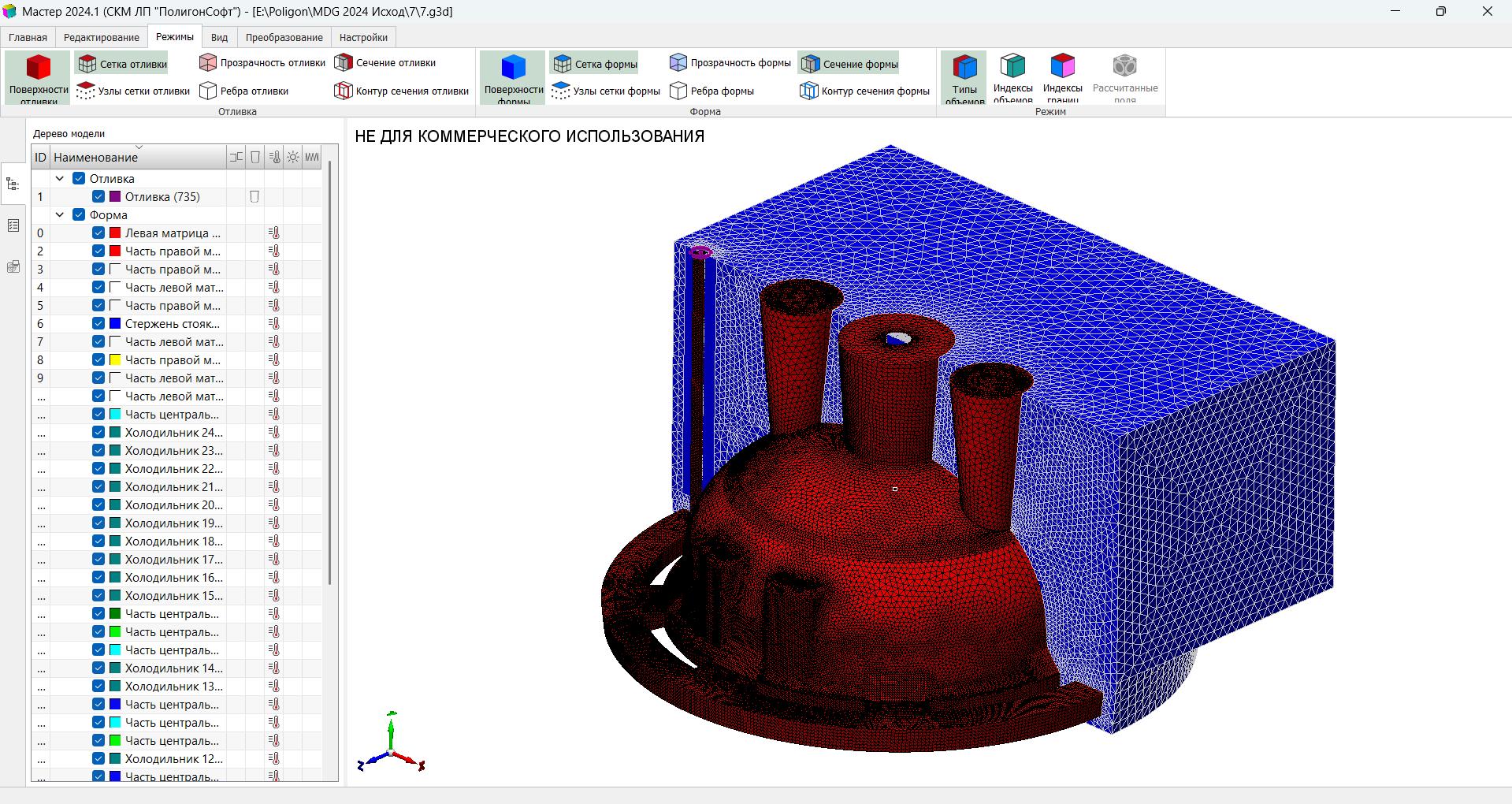This screenshot has width=1512, height=804.
Task: Click thermometer icon for Стержень стояк row
Action: tap(274, 323)
